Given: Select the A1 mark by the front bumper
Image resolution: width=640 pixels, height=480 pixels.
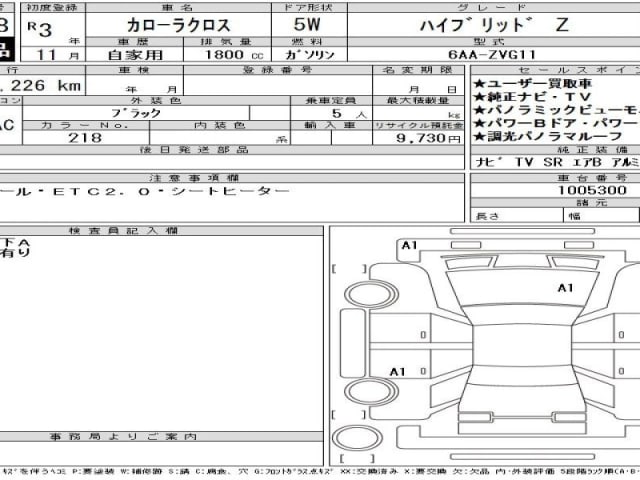Looking at the screenshot, I should point(409,245).
